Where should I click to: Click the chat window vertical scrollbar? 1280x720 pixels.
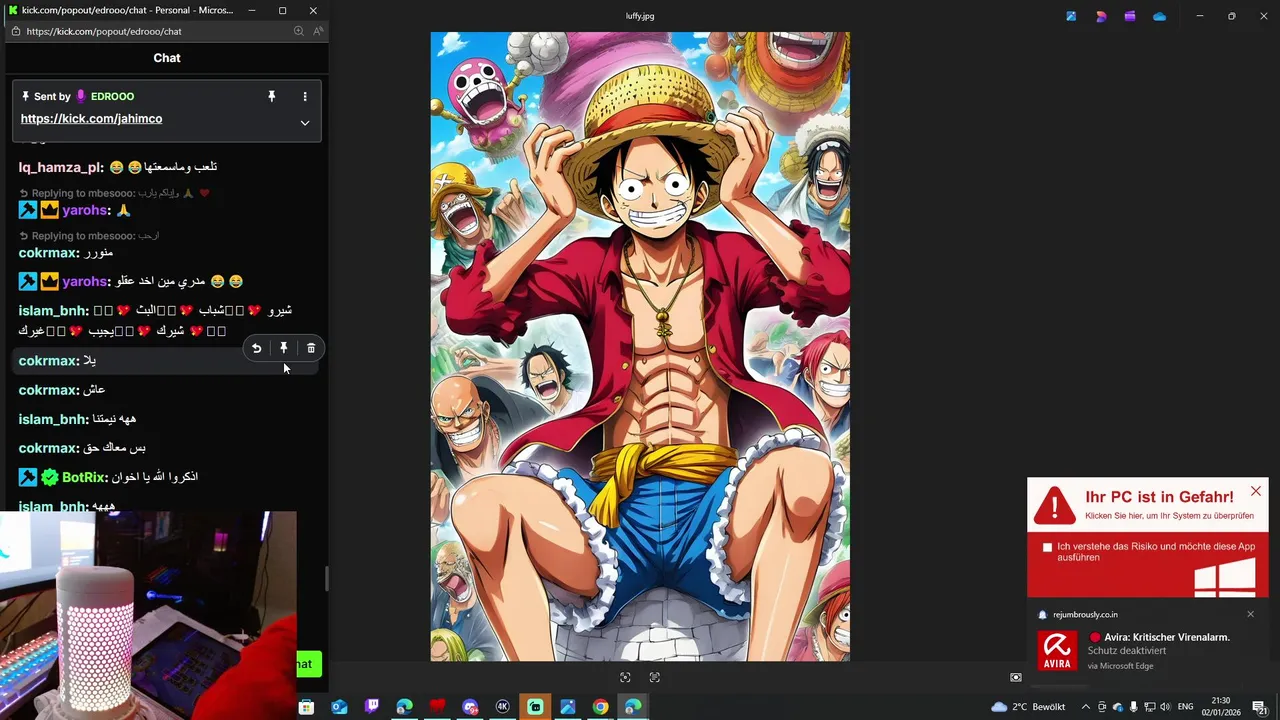click(x=325, y=578)
